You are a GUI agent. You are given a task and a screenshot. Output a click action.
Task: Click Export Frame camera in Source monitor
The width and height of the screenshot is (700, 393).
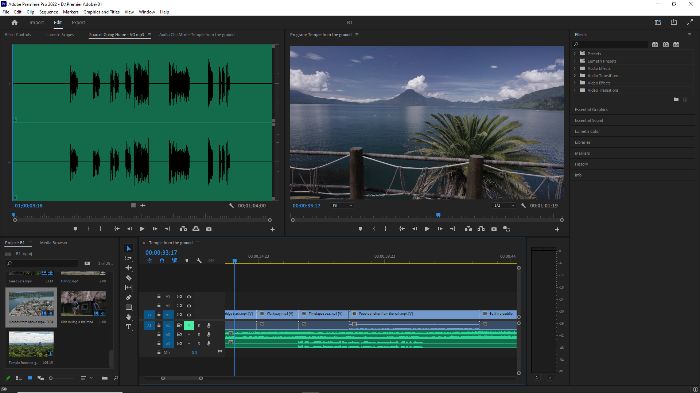pyautogui.click(x=208, y=229)
